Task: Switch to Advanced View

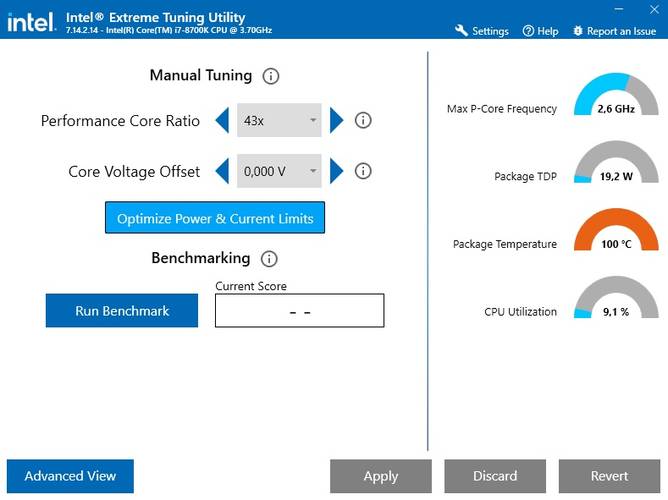Action: [x=70, y=476]
